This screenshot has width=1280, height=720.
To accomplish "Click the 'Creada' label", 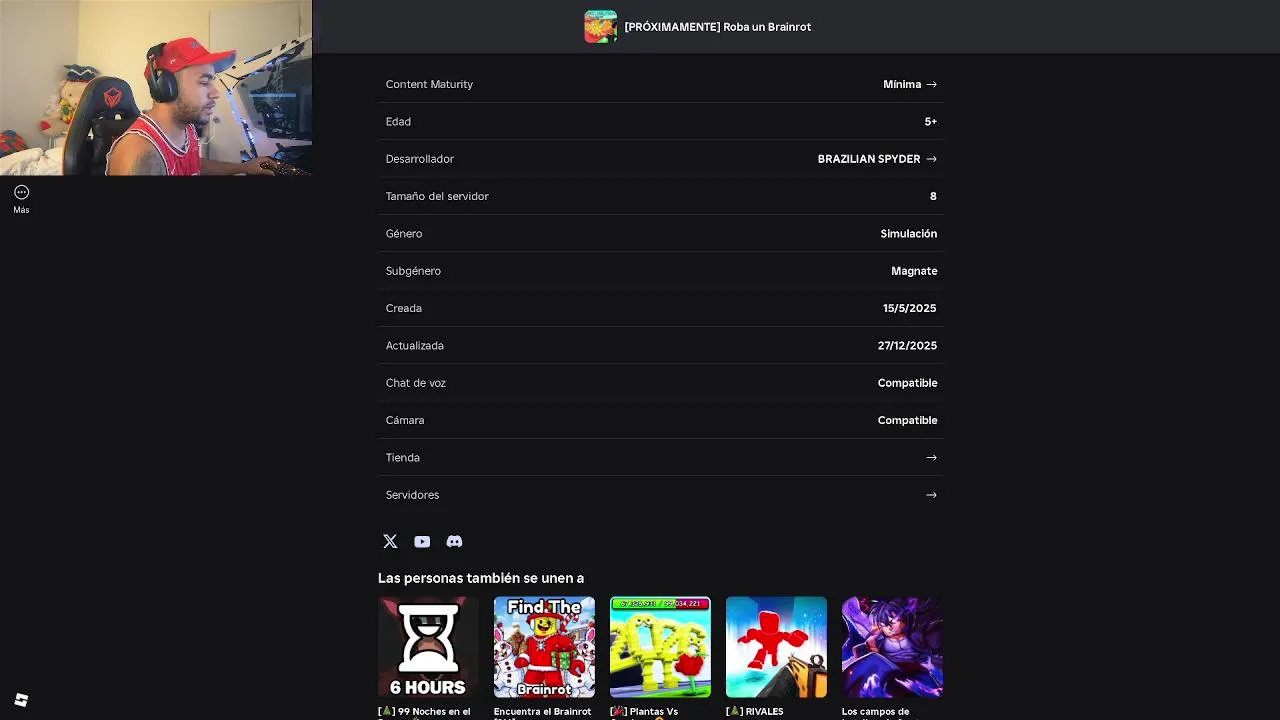I will pyautogui.click(x=404, y=308).
